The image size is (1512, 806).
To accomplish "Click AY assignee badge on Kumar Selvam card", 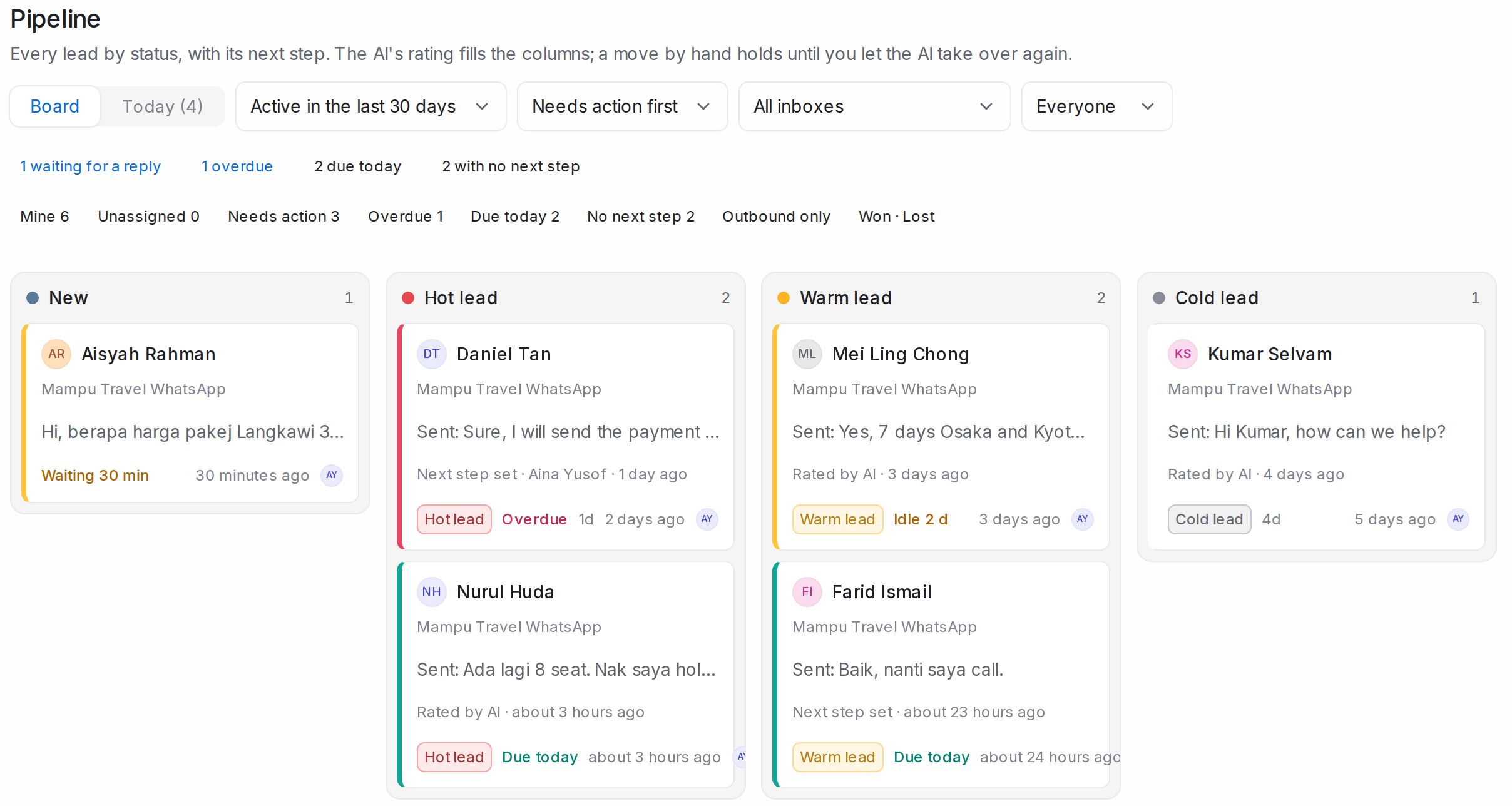I will coord(1458,519).
